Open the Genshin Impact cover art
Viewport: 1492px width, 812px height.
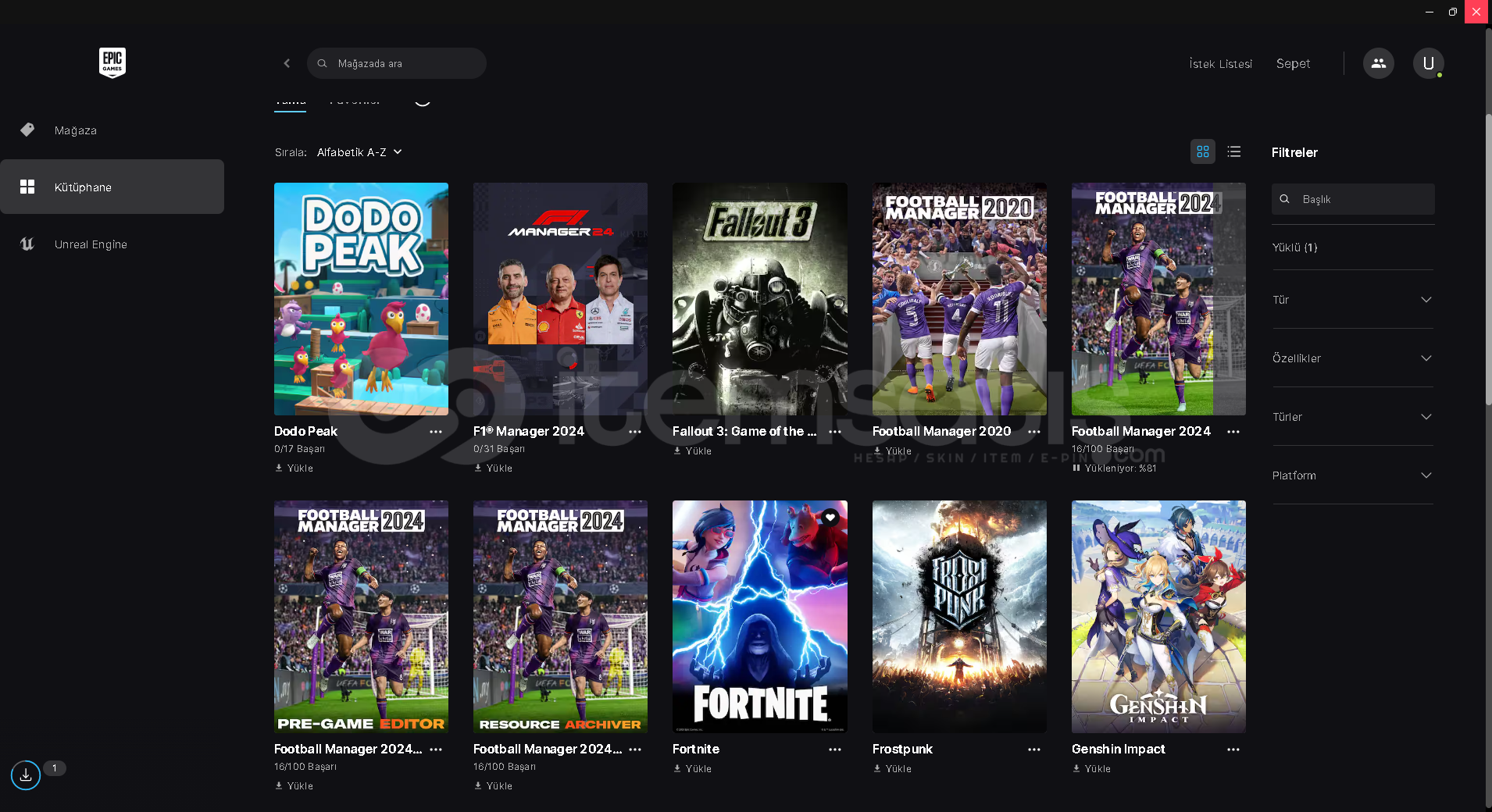click(1158, 617)
